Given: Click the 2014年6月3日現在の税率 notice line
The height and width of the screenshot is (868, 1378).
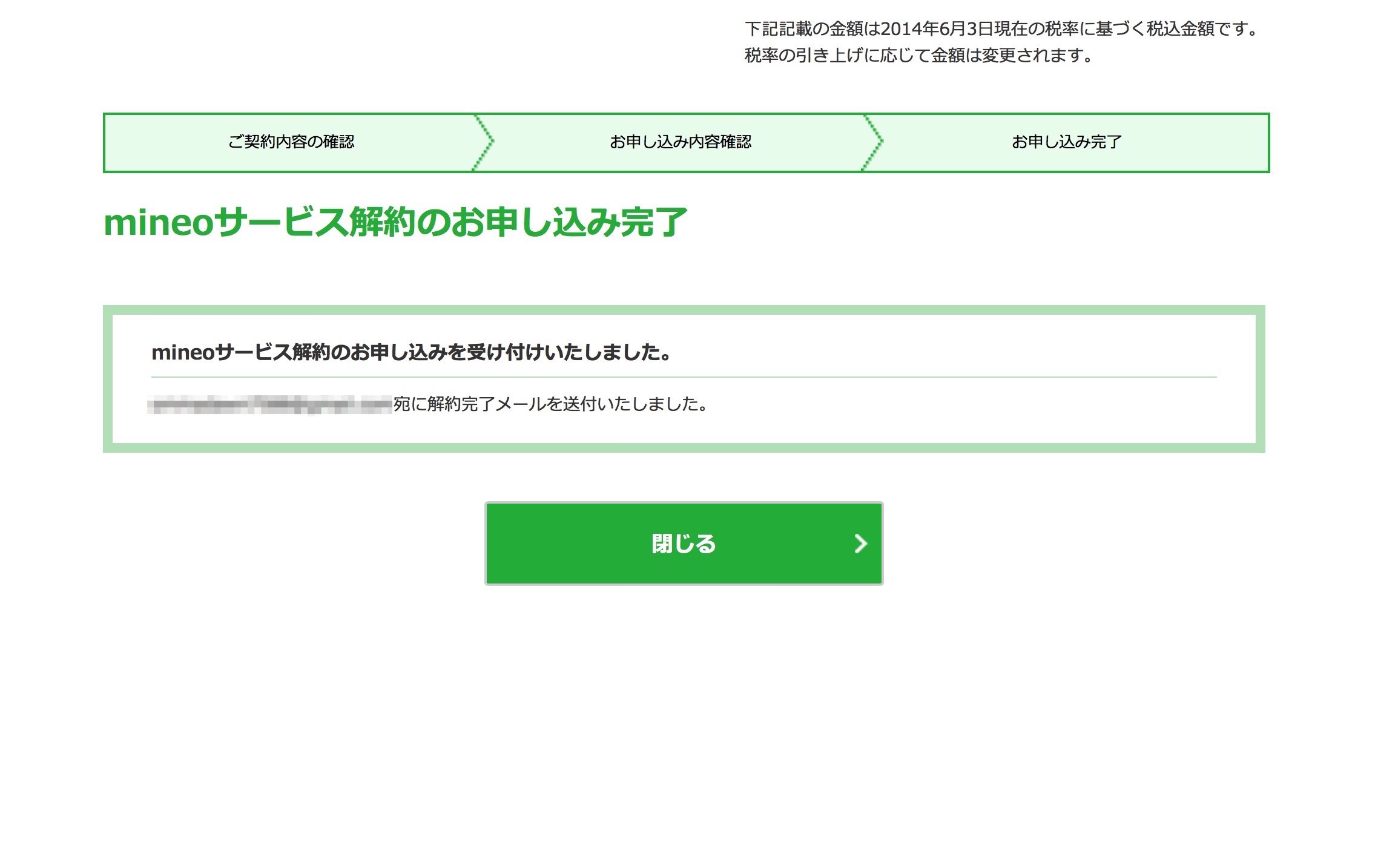Looking at the screenshot, I should pyautogui.click(x=1002, y=28).
